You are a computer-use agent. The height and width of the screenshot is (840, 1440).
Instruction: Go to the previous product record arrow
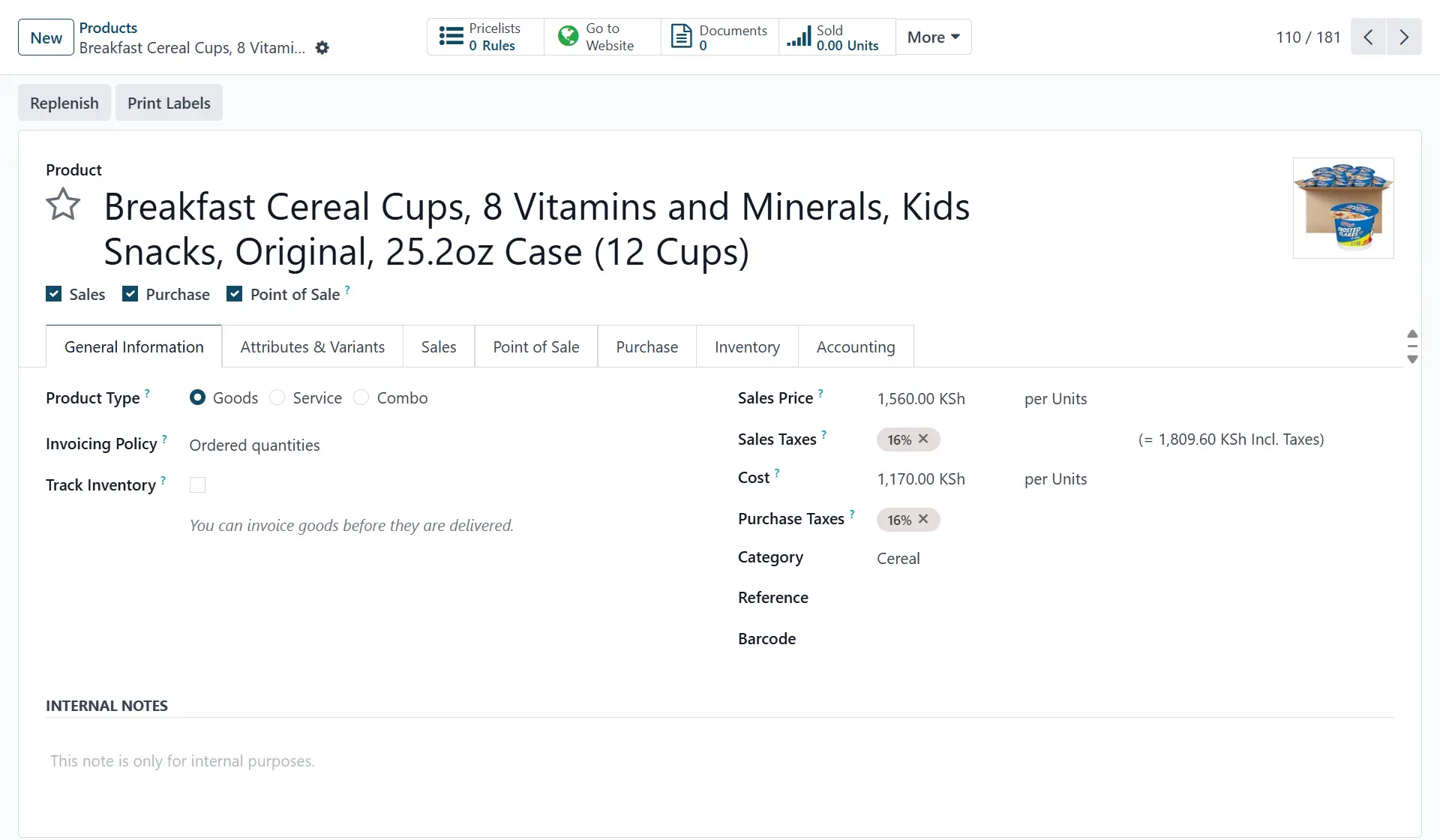[x=1368, y=37]
